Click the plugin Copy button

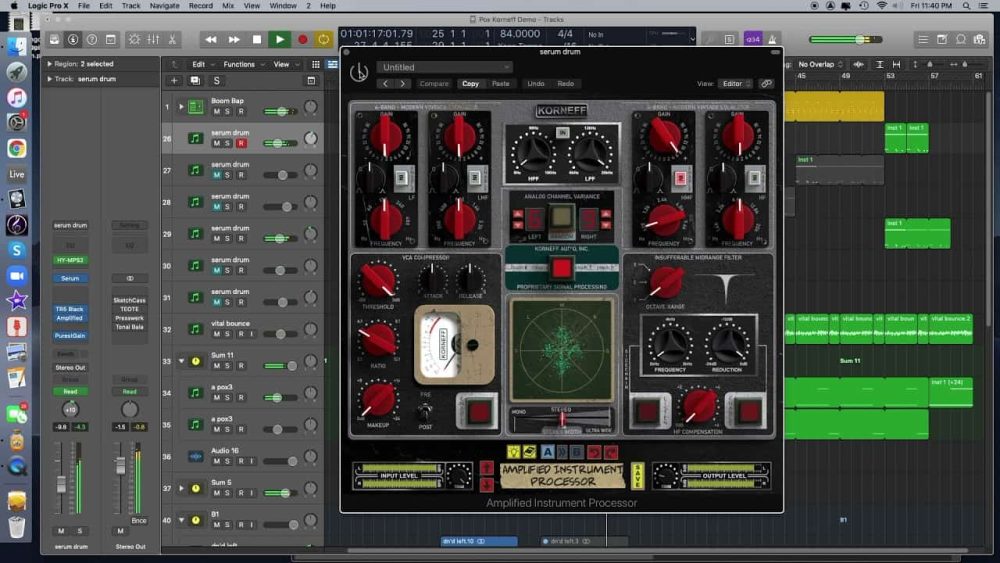pos(471,84)
